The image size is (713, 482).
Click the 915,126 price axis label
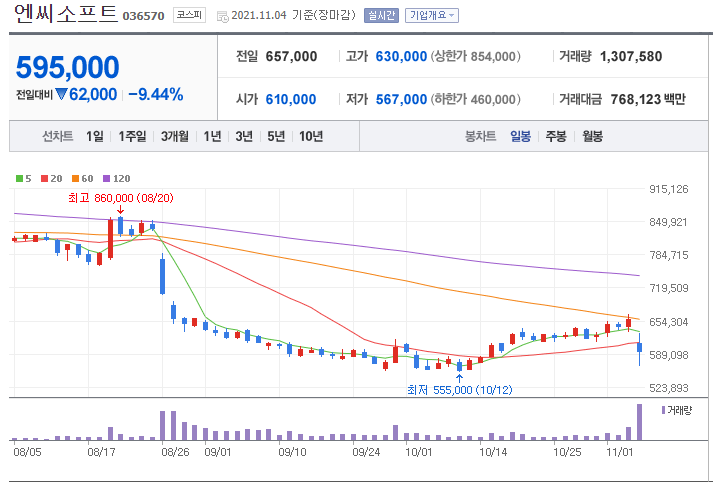[x=668, y=189]
